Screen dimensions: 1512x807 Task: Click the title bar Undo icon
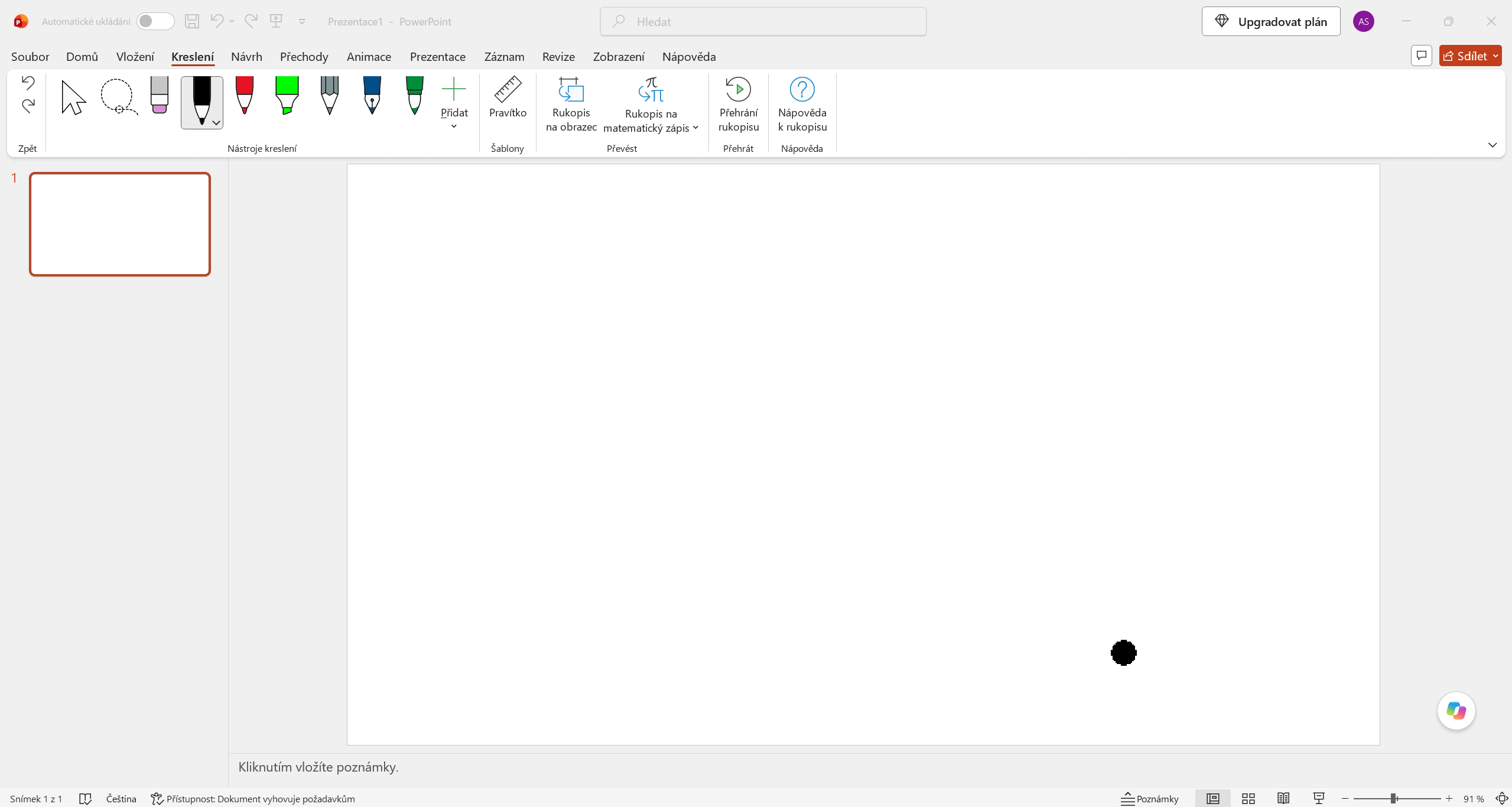click(217, 21)
